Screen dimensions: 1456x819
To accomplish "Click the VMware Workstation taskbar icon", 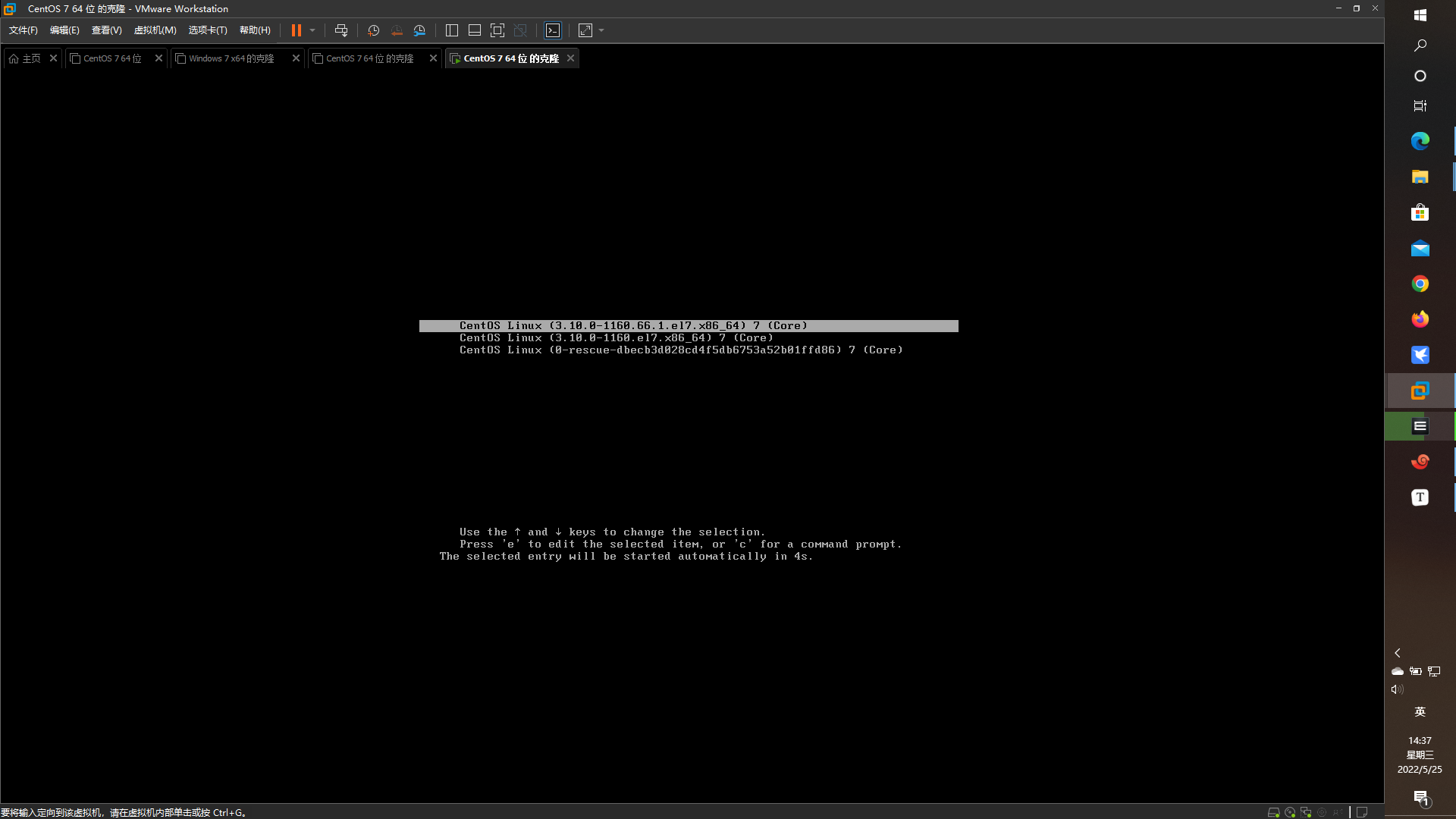I will [x=1420, y=391].
